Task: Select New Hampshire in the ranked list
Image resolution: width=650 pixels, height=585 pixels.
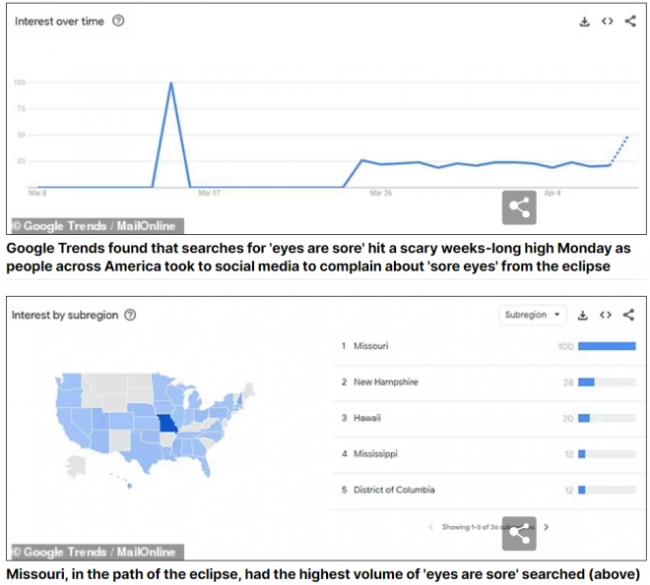Action: [385, 382]
